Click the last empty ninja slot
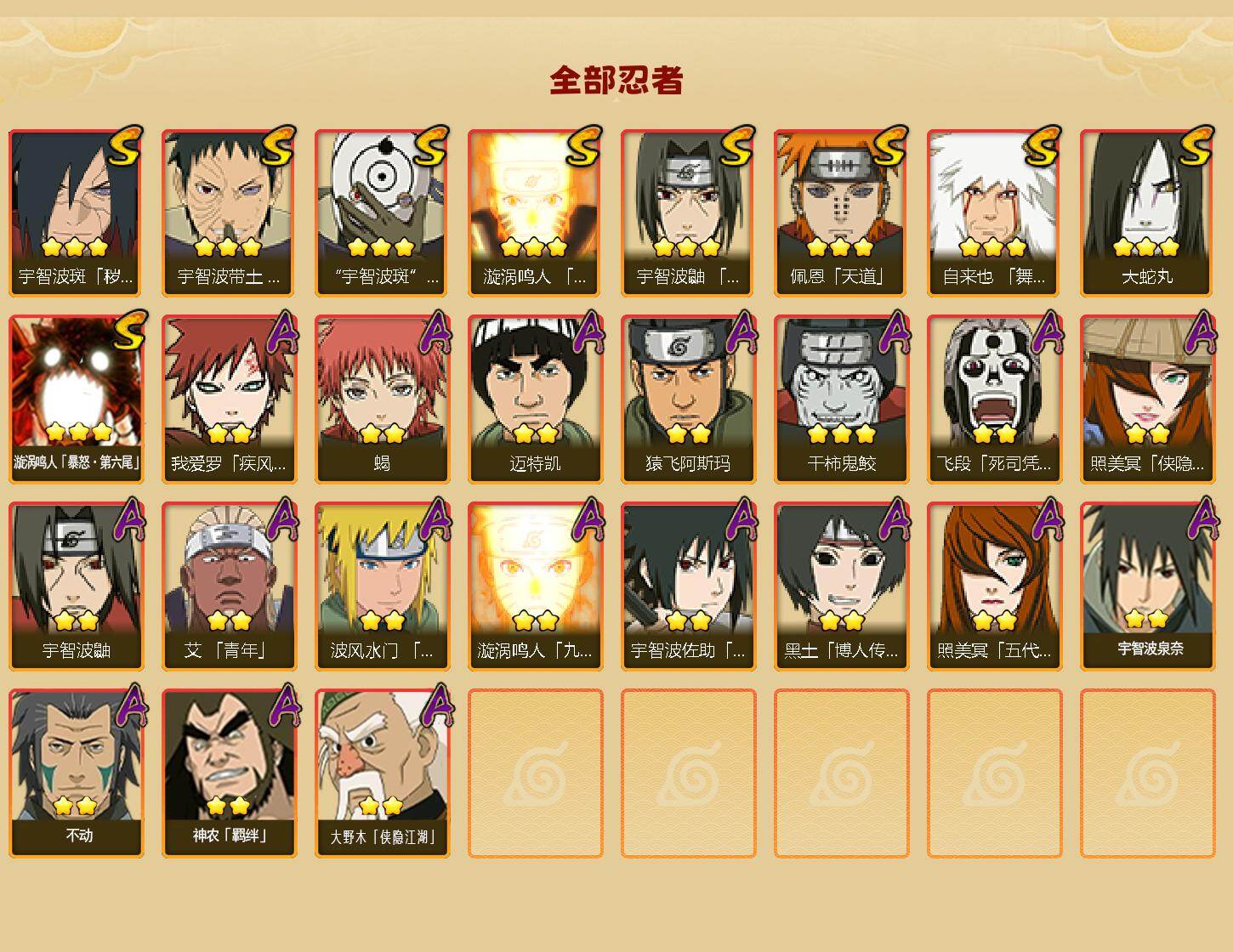The width and height of the screenshot is (1233, 952). 1147,773
